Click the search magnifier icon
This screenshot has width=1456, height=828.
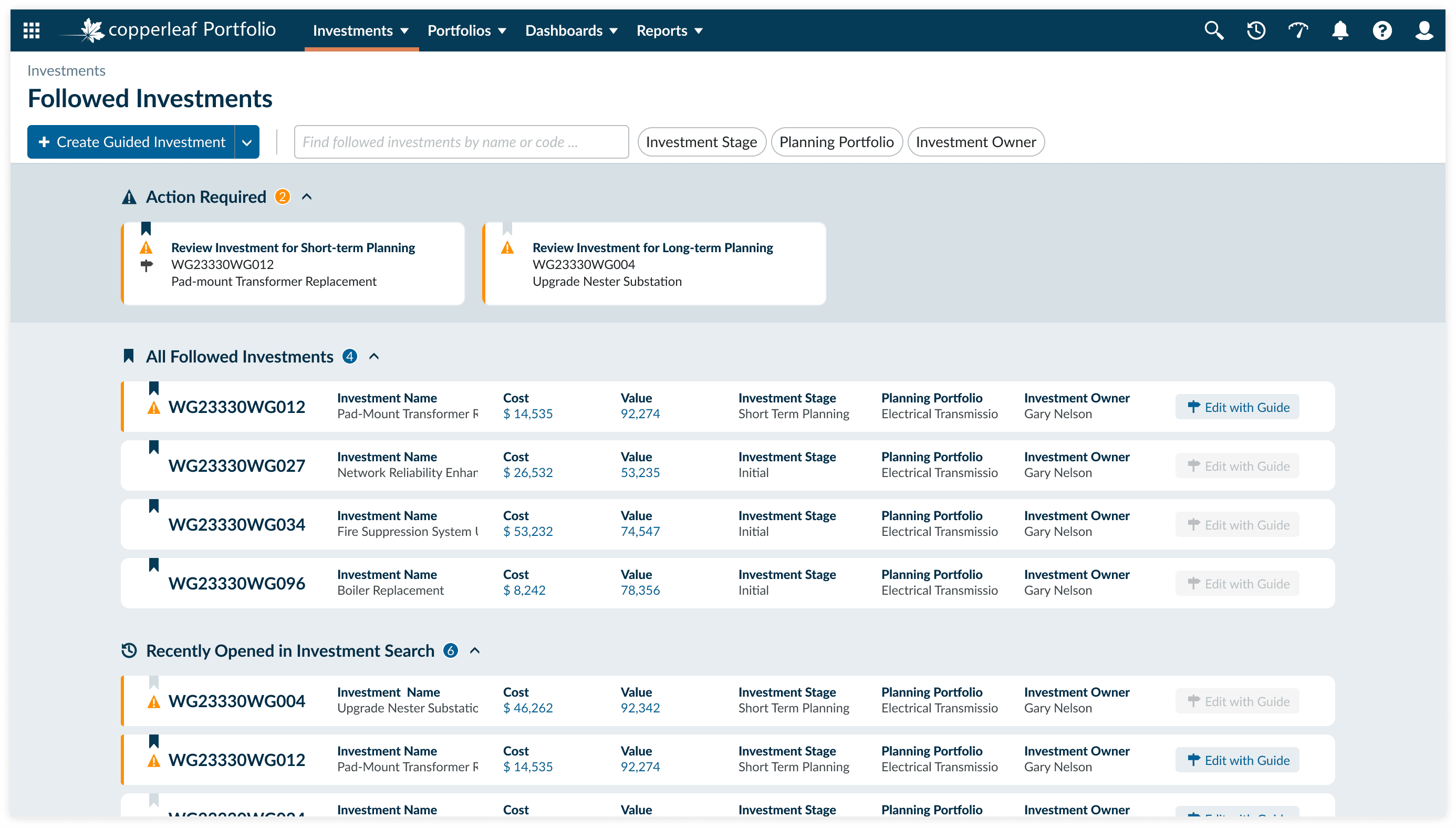click(x=1214, y=30)
